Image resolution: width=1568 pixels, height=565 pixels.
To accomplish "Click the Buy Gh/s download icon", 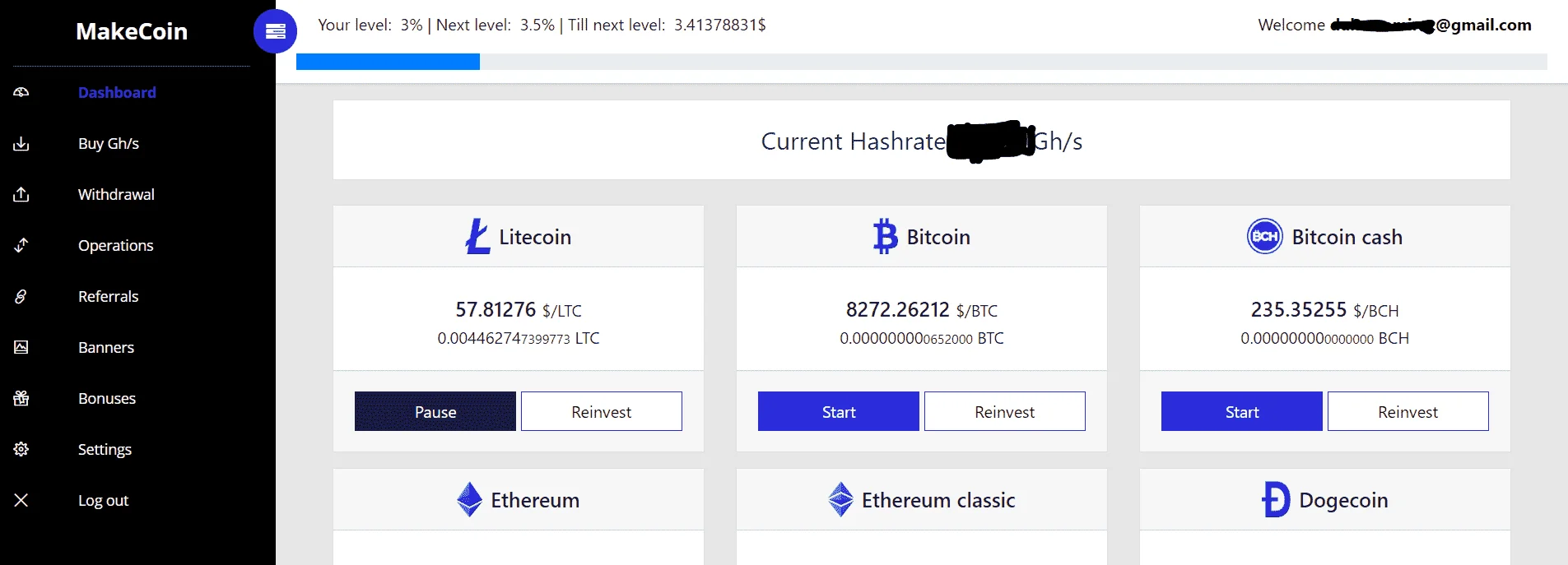I will point(21,144).
